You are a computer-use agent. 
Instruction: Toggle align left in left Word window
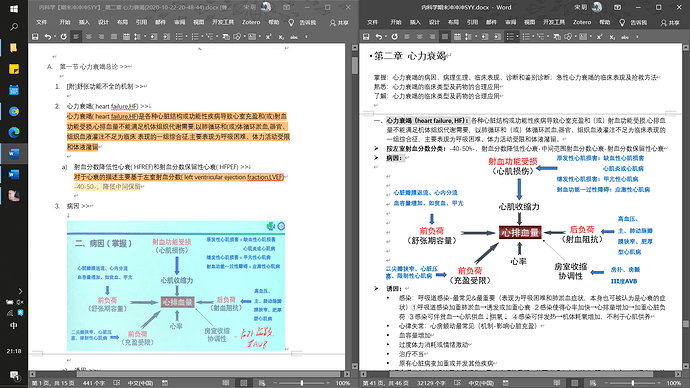76,37
